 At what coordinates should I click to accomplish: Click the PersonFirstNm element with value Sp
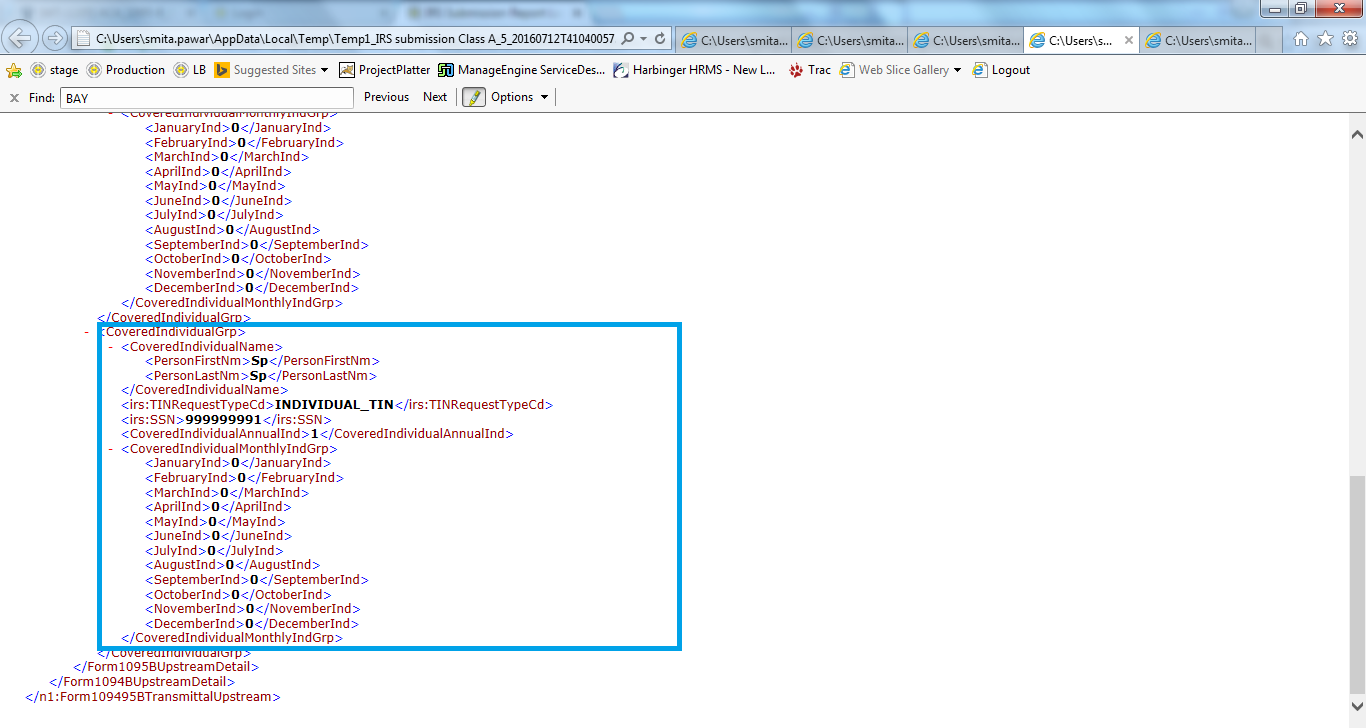[262, 361]
